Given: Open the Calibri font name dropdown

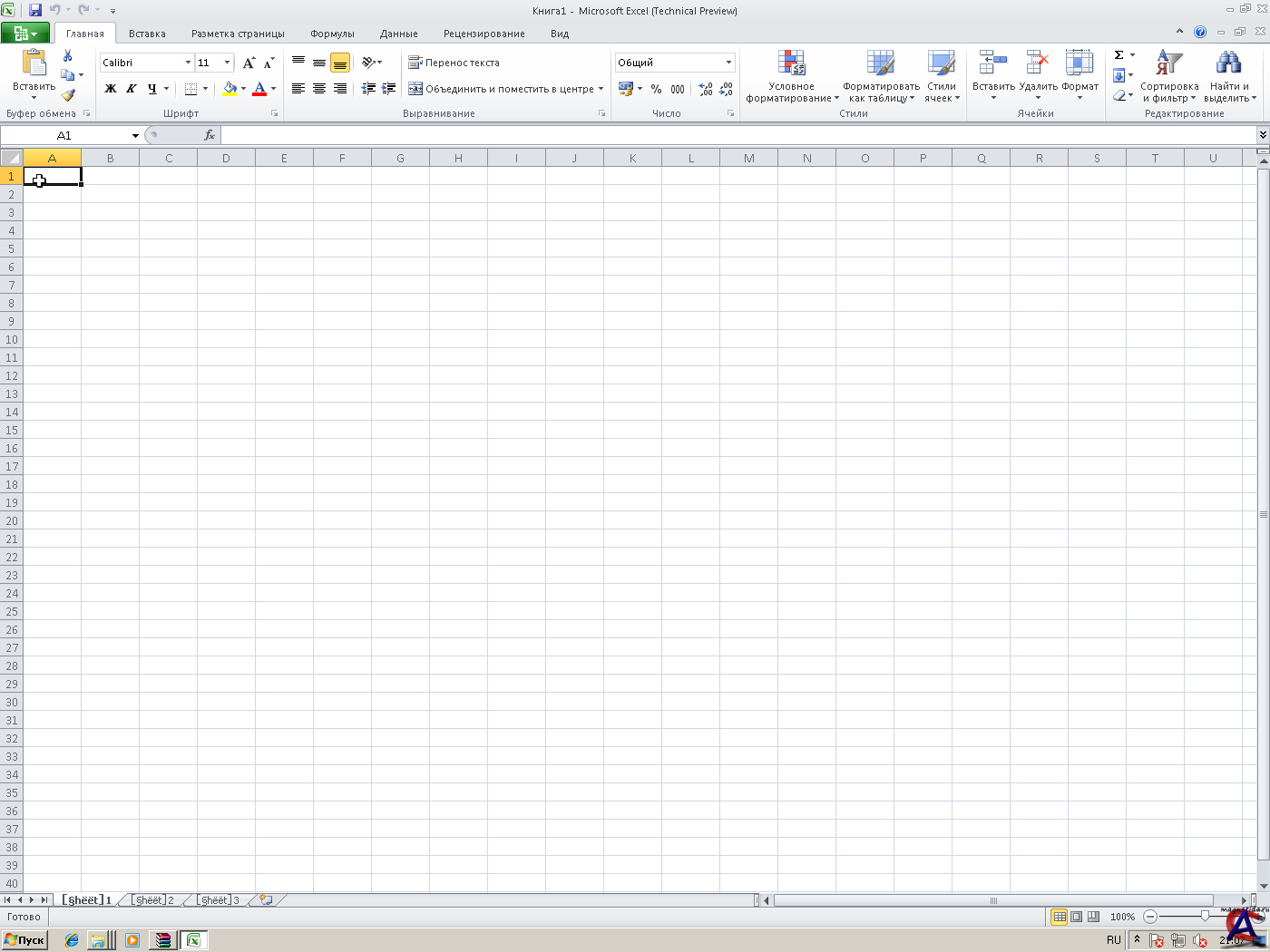Looking at the screenshot, I should pyautogui.click(x=188, y=63).
